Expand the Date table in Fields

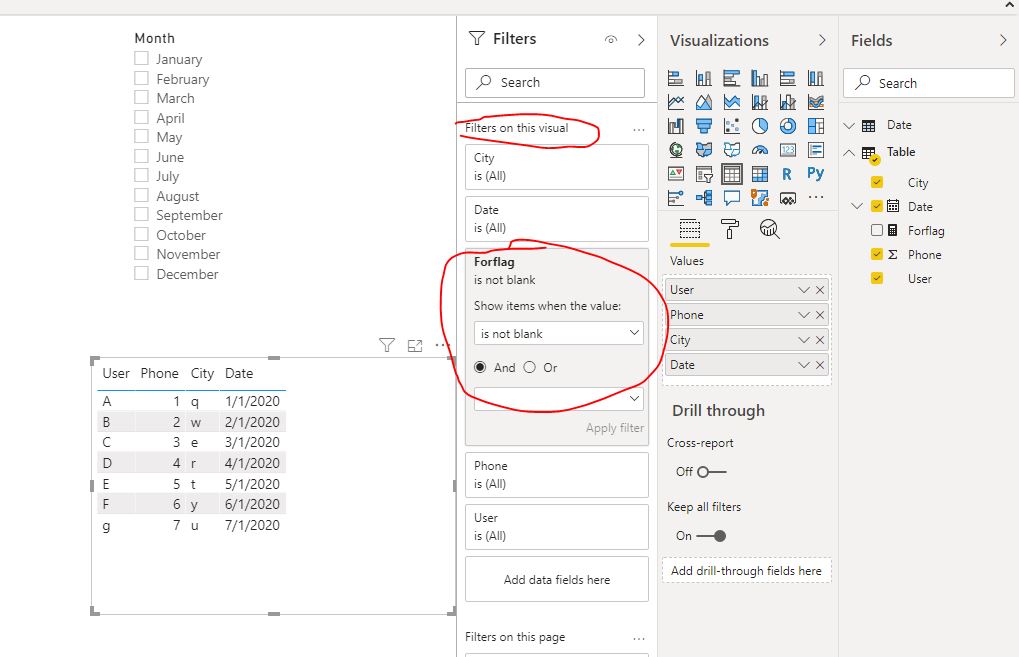click(849, 125)
